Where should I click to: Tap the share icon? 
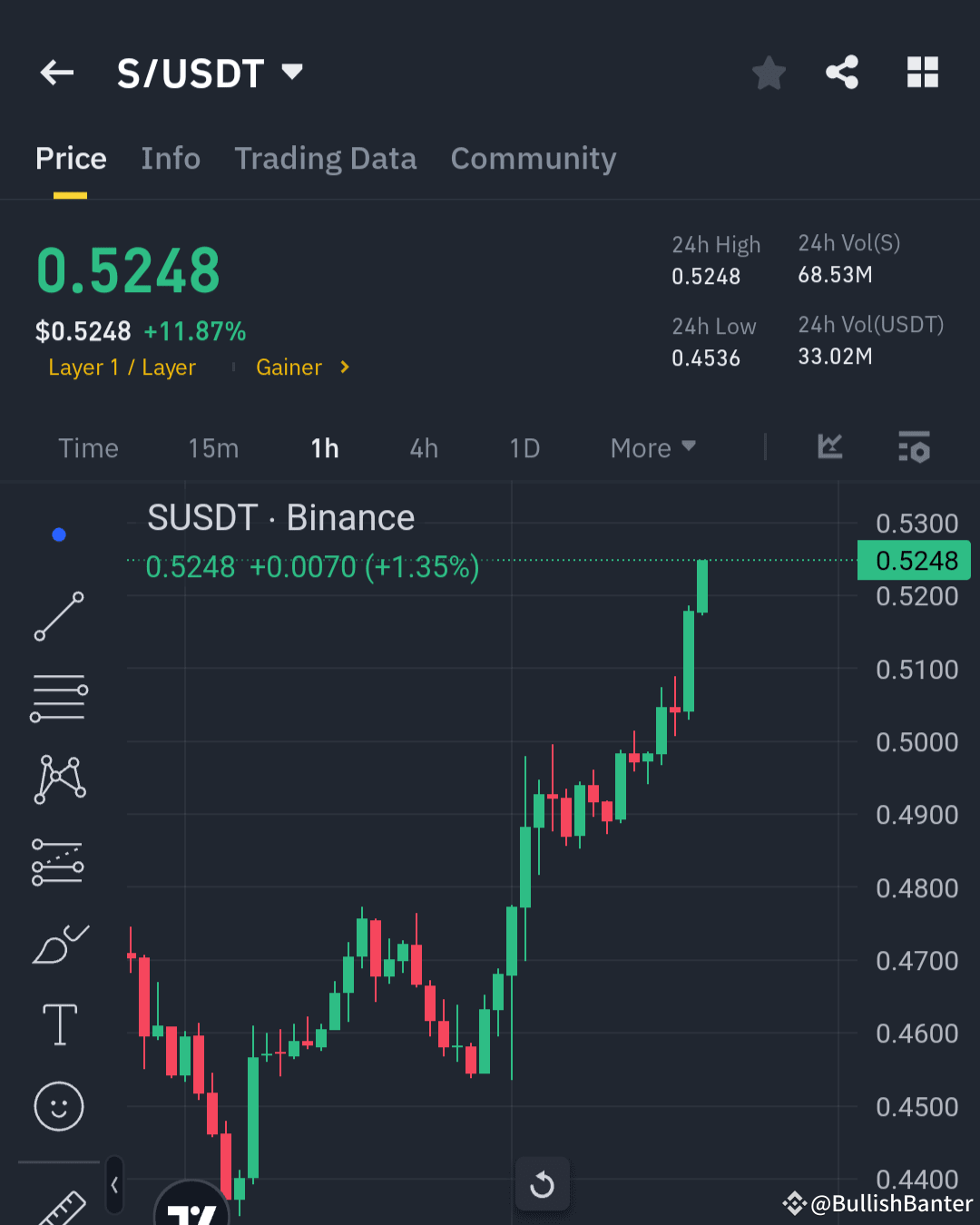pyautogui.click(x=842, y=73)
